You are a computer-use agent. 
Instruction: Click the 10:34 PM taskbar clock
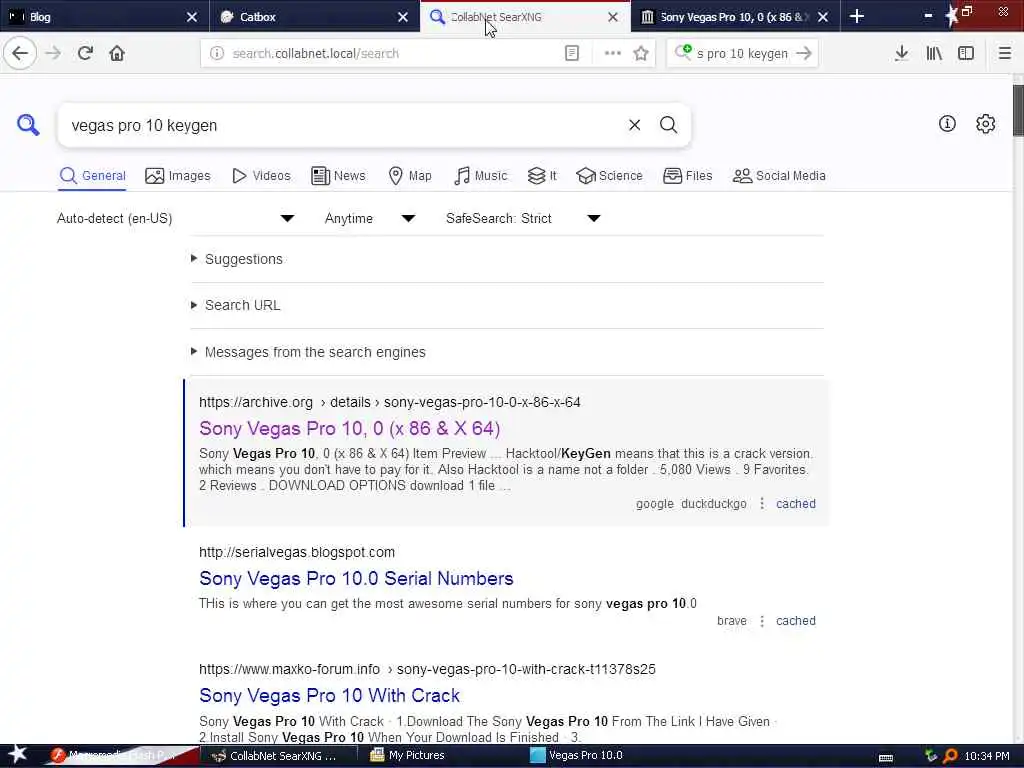[987, 756]
